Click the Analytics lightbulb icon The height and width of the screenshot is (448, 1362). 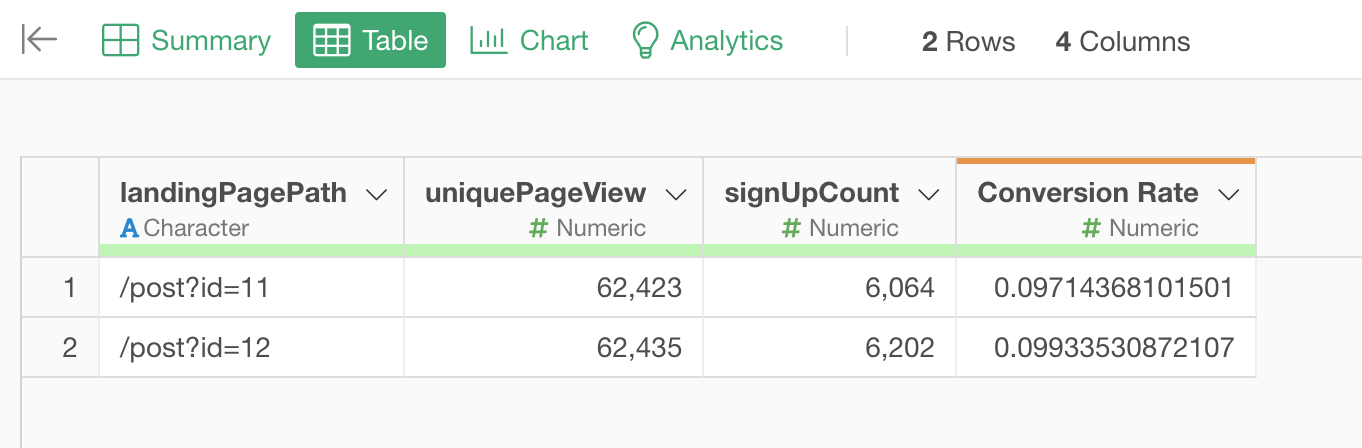(x=645, y=41)
